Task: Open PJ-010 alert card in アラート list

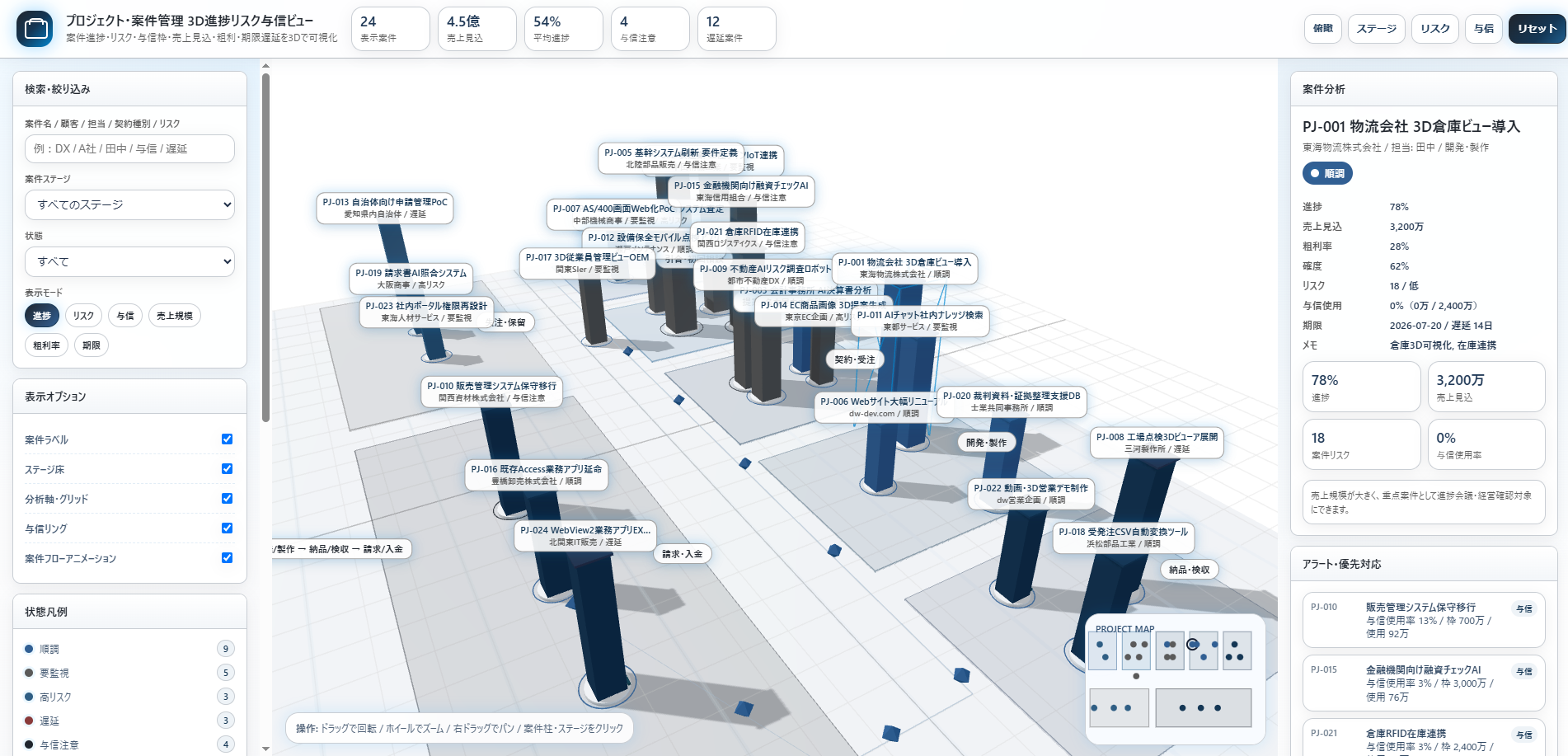Action: tap(1424, 620)
